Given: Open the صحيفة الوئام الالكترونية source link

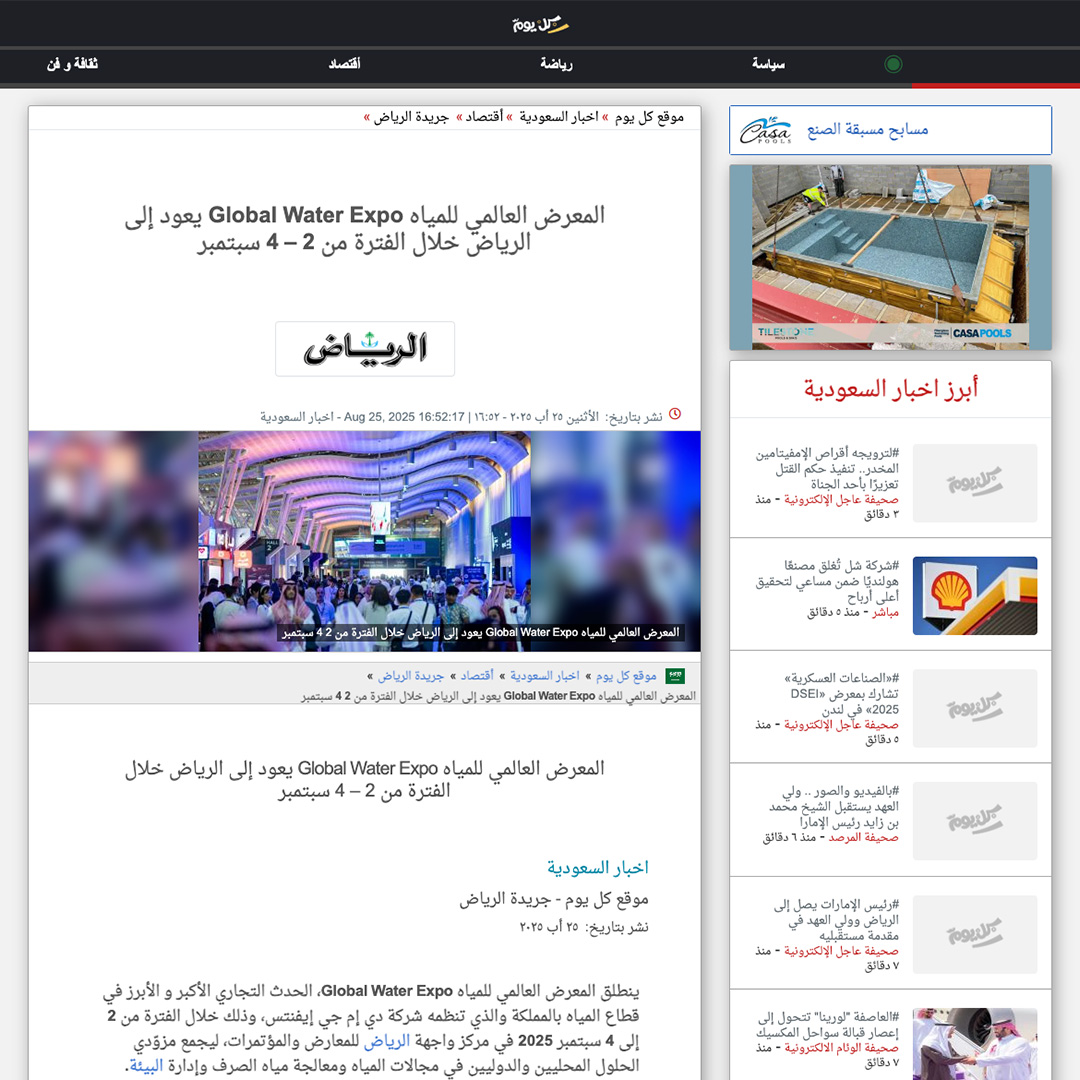Looking at the screenshot, I should pyautogui.click(x=842, y=1048).
